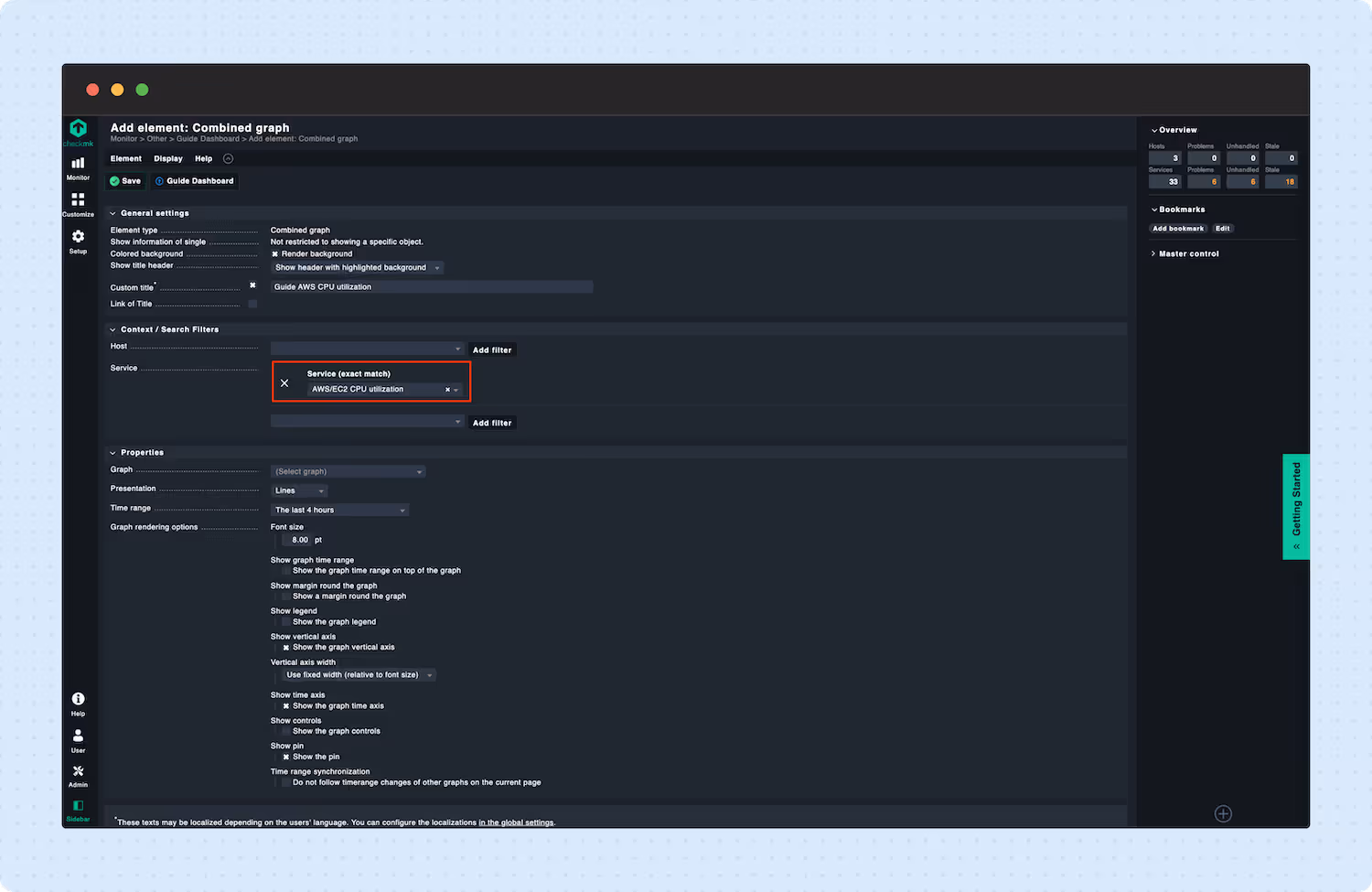Select the Customize icon in the sidebar
Image resolution: width=1372 pixels, height=892 pixels.
(78, 204)
